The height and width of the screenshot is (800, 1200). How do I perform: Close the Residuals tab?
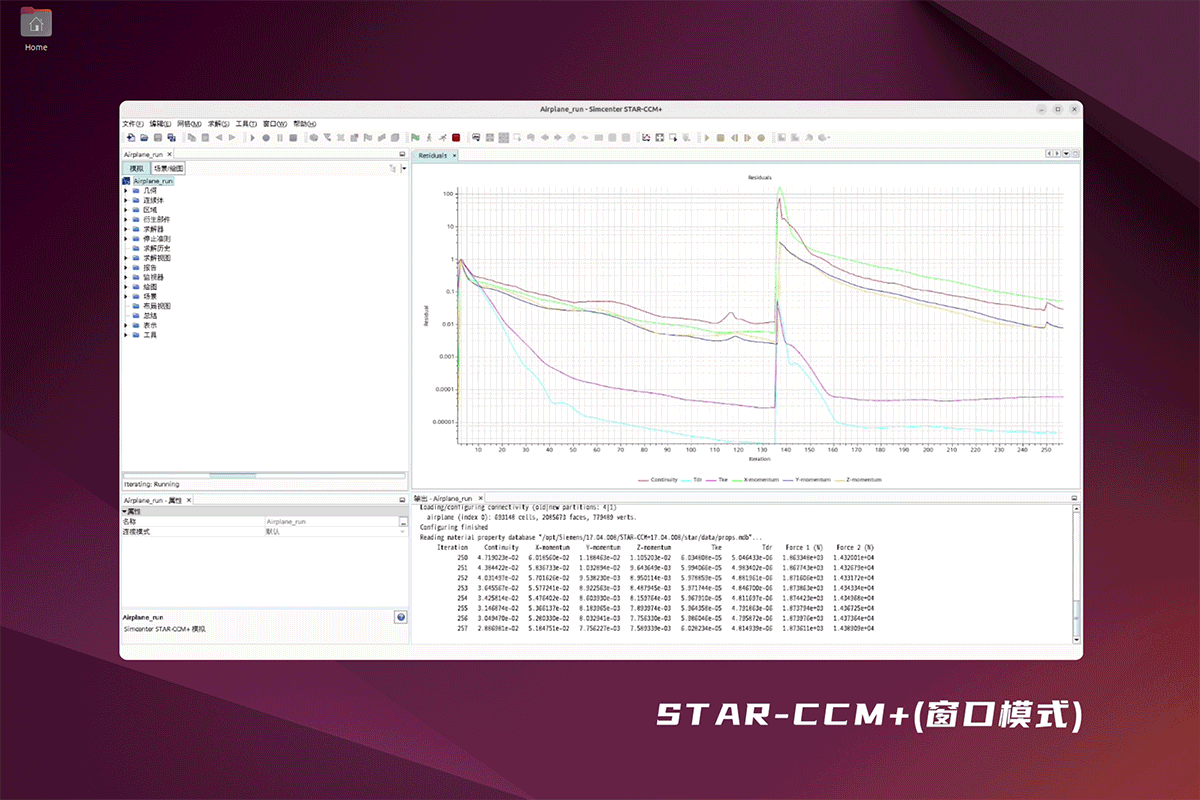(454, 155)
